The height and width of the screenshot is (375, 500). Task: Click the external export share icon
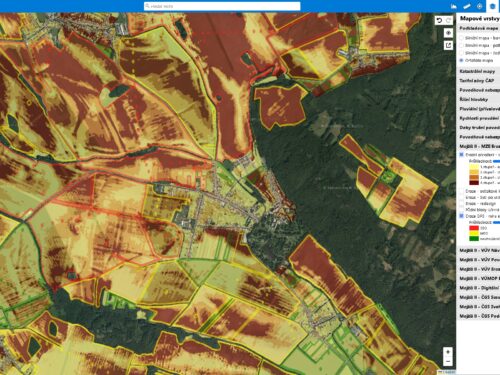pyautogui.click(x=448, y=45)
